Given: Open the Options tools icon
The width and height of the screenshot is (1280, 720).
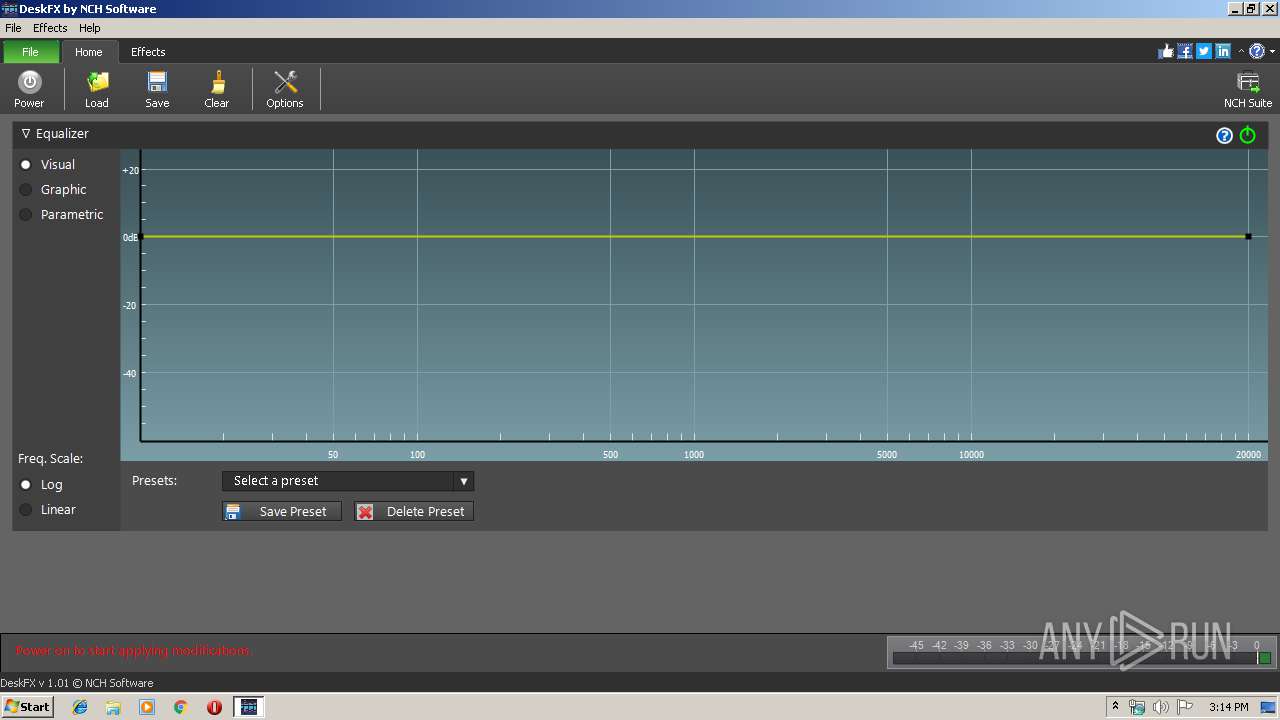Looking at the screenshot, I should point(285,89).
